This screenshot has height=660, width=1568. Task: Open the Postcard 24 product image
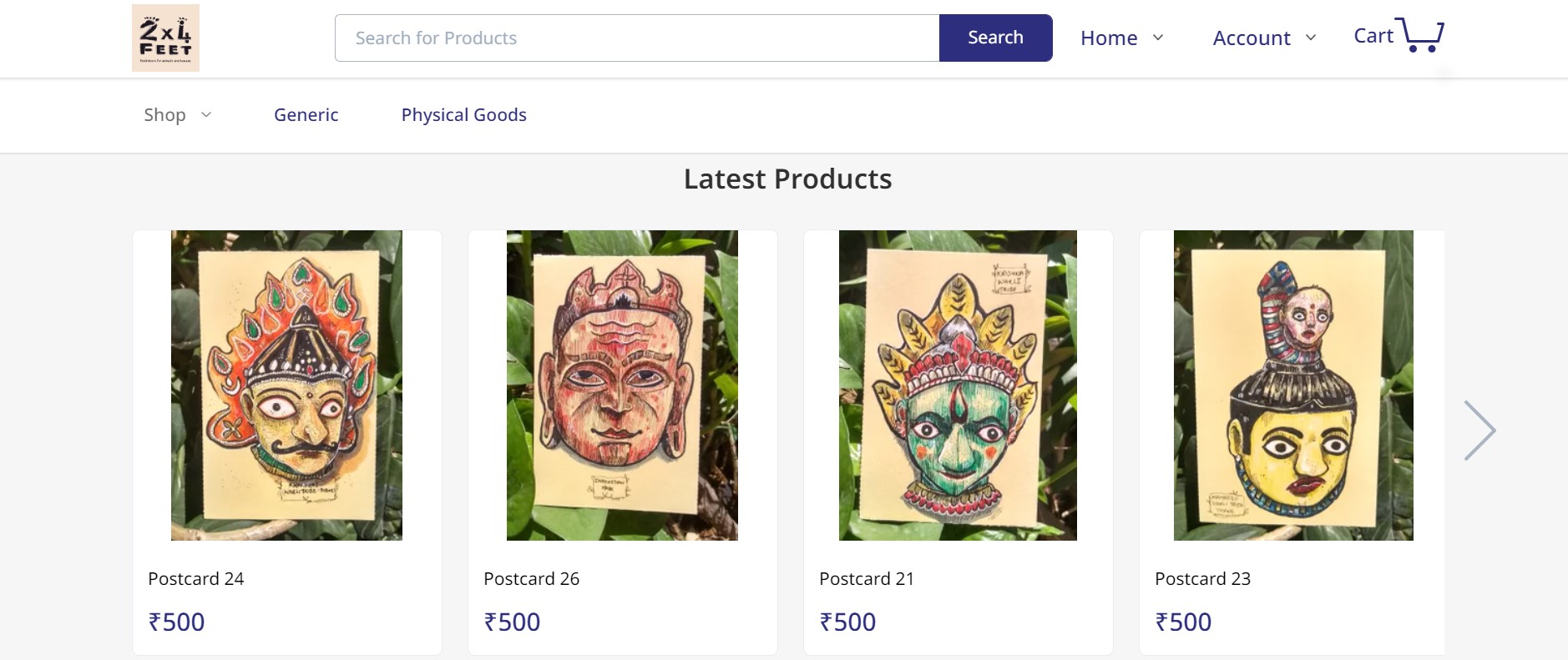[x=286, y=385]
